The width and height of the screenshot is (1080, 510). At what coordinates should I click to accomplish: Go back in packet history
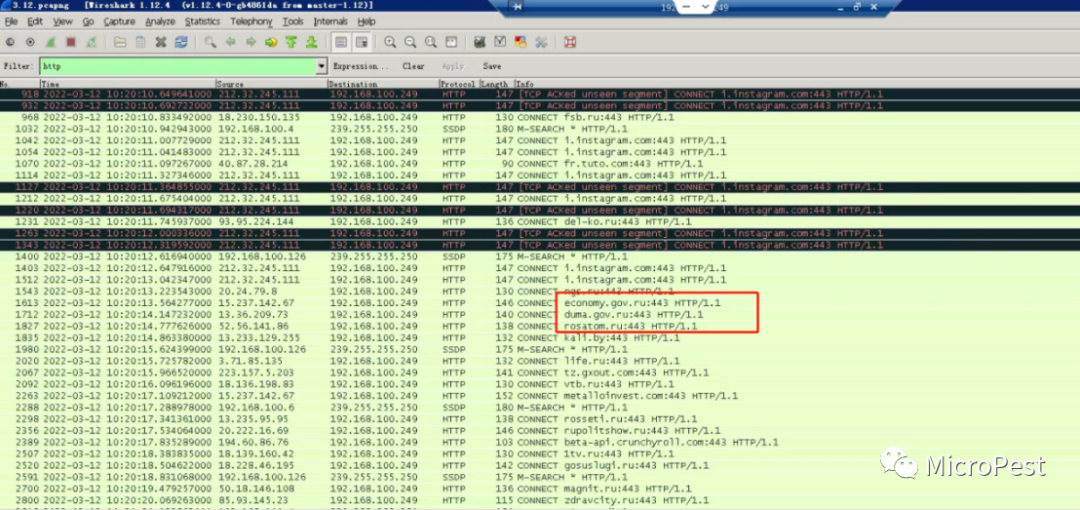231,43
